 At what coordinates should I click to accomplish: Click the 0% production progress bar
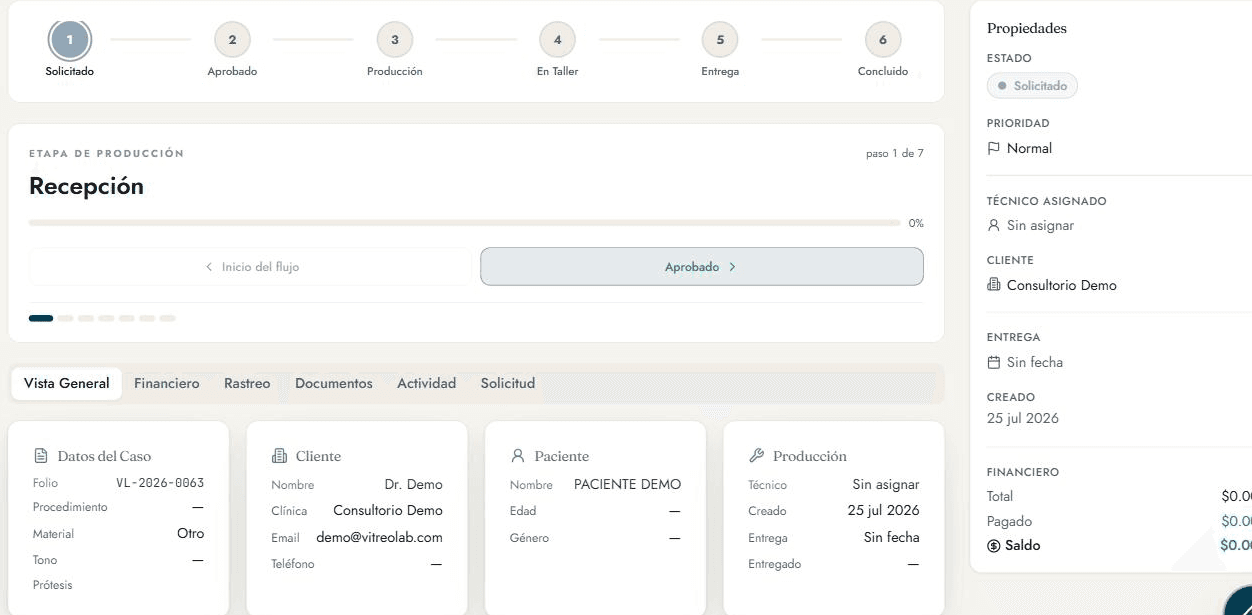(463, 223)
